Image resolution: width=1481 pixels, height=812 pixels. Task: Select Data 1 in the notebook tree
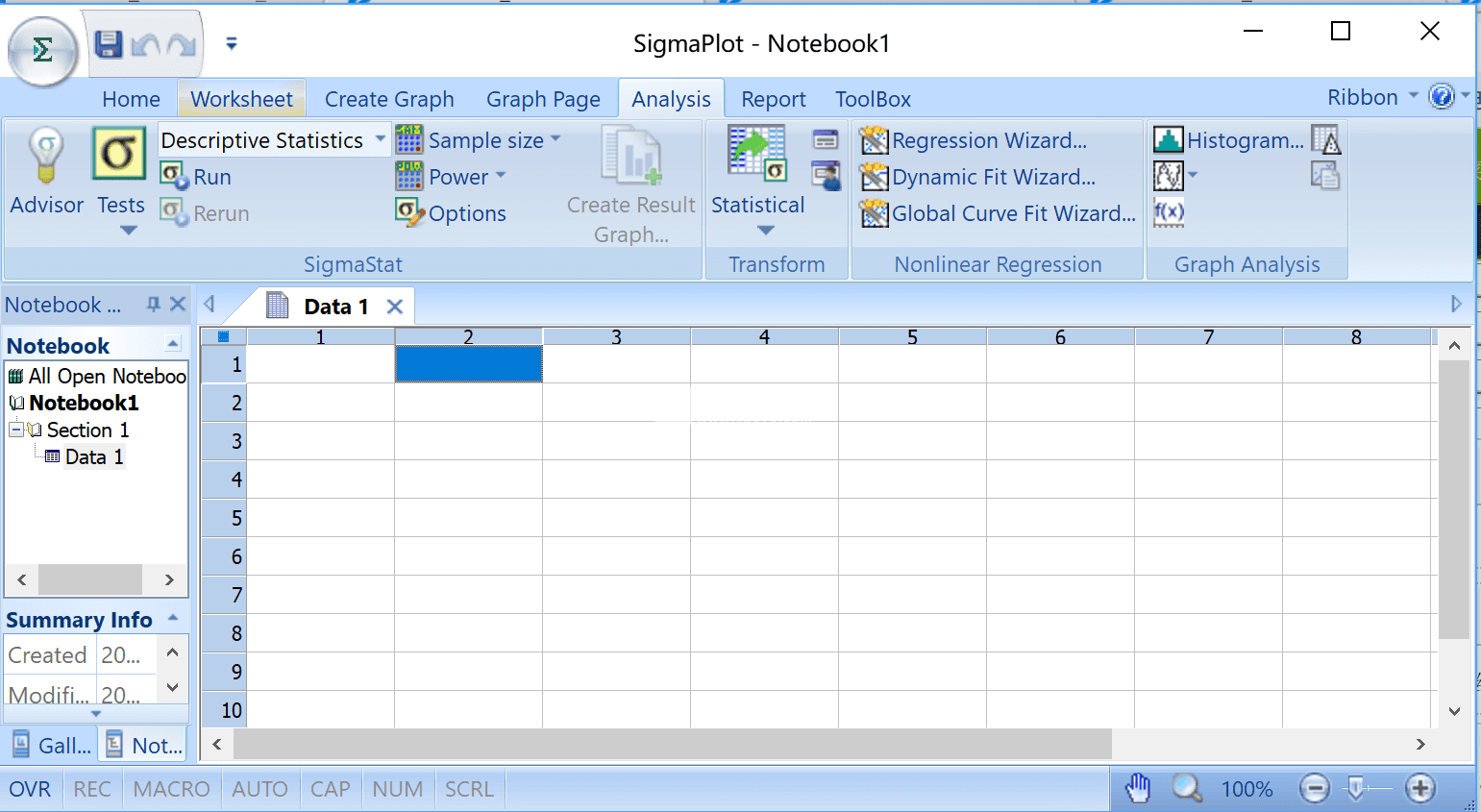94,456
